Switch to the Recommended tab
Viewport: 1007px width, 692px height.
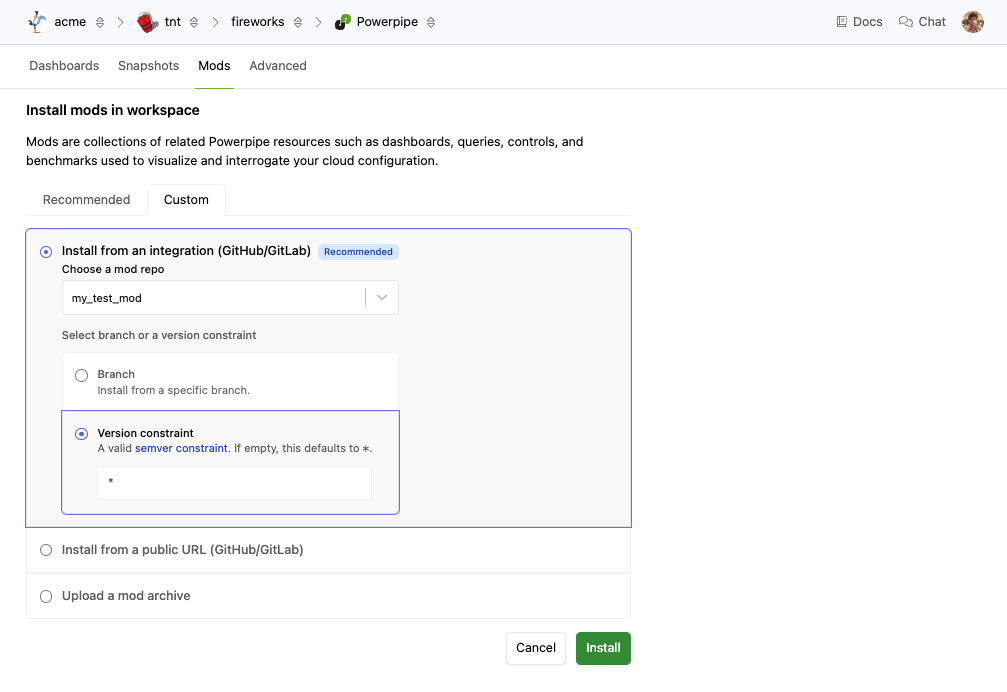(86, 200)
